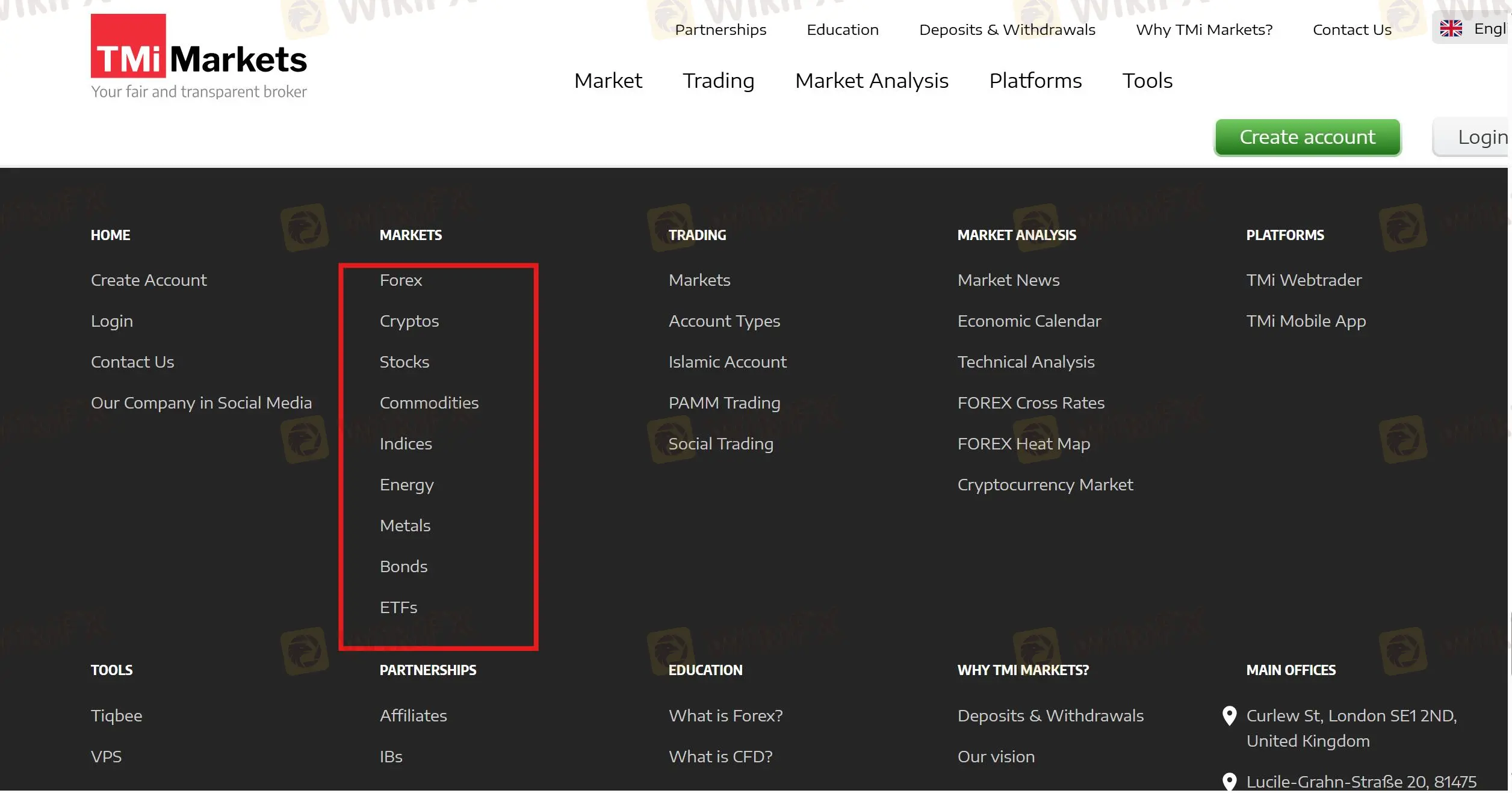The image size is (1512, 793).
Task: Click the PLATFORMS footer heading
Action: pos(1285,235)
